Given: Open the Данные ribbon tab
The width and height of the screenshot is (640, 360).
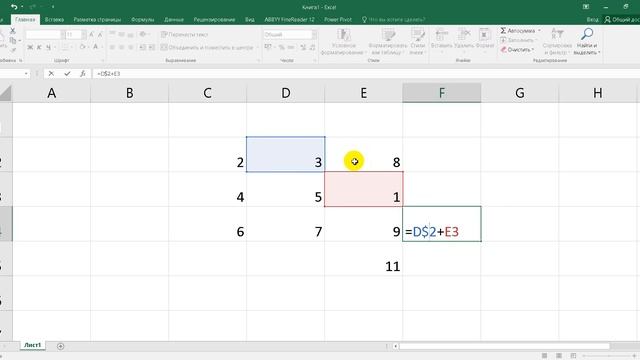Looking at the screenshot, I should coord(173,20).
